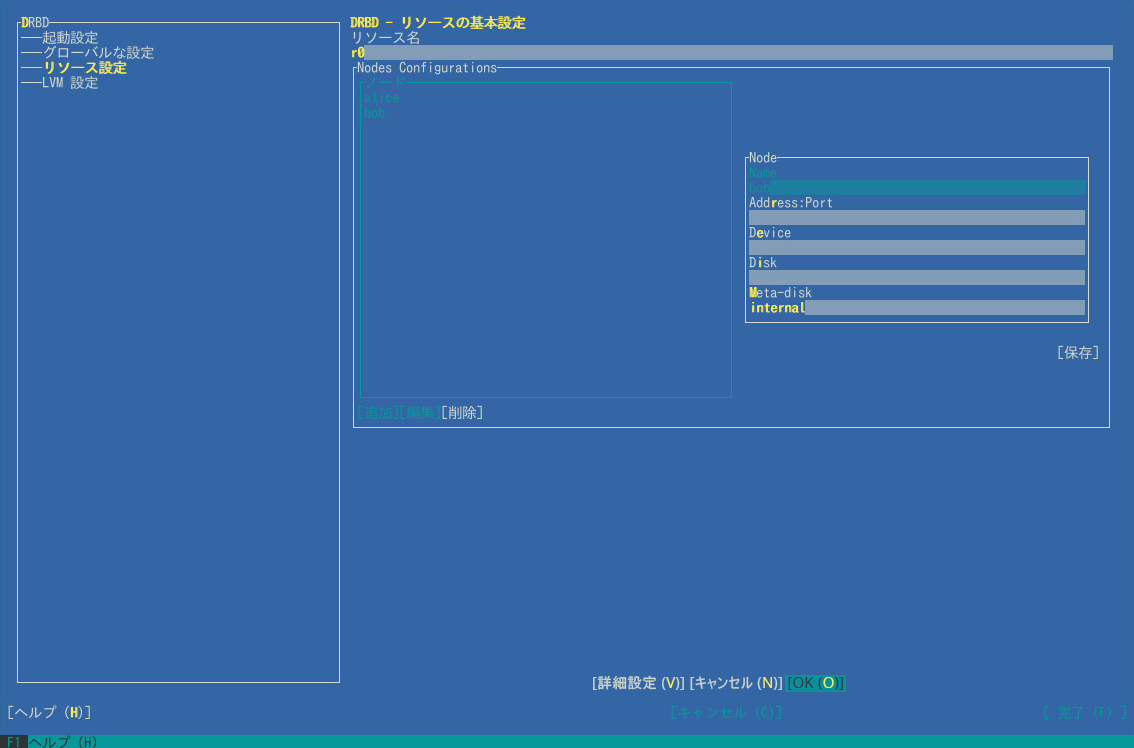Focus the Device input field

pos(916,248)
